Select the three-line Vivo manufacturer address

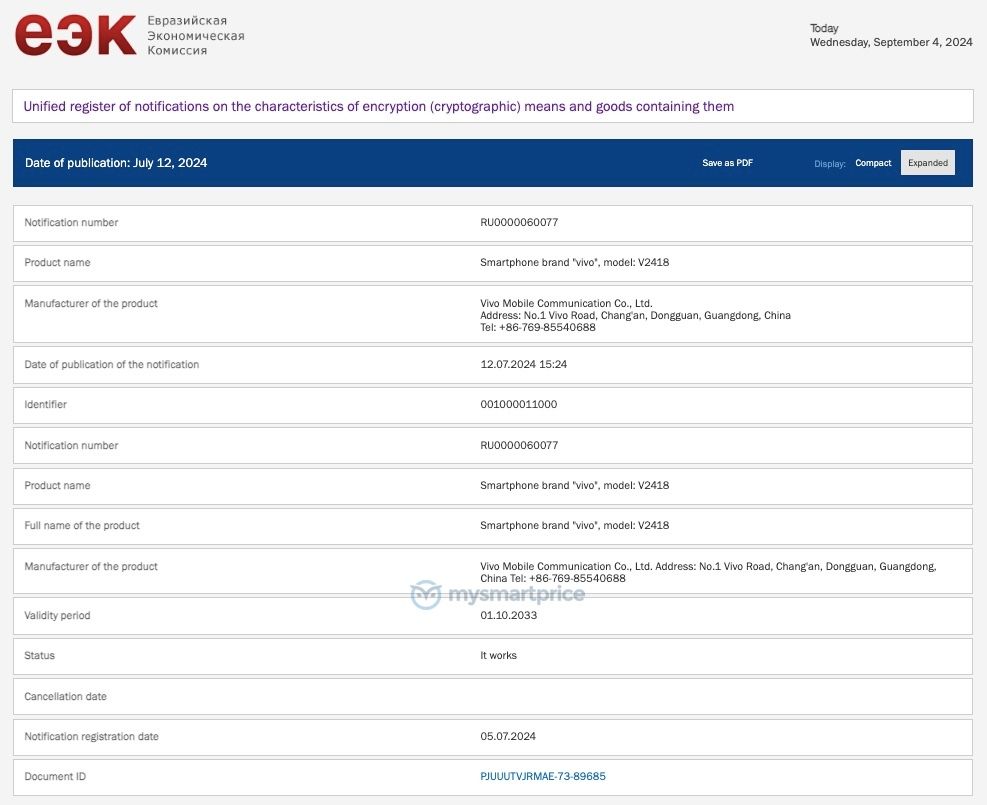pos(635,315)
